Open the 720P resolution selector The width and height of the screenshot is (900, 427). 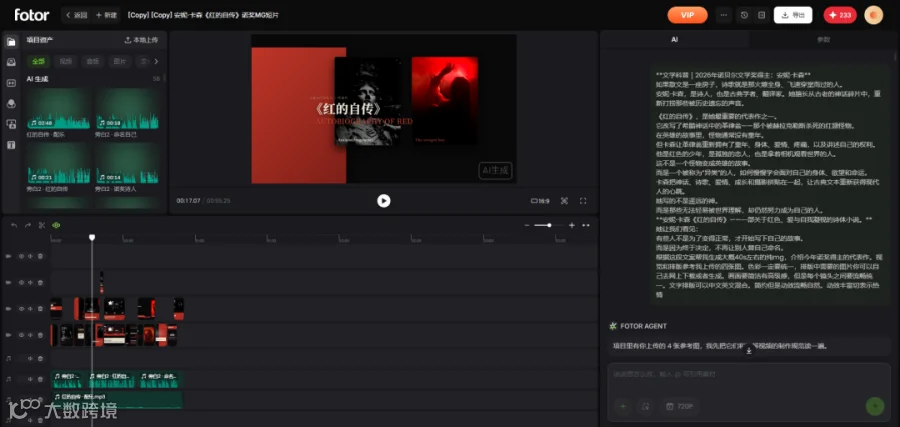tap(680, 406)
